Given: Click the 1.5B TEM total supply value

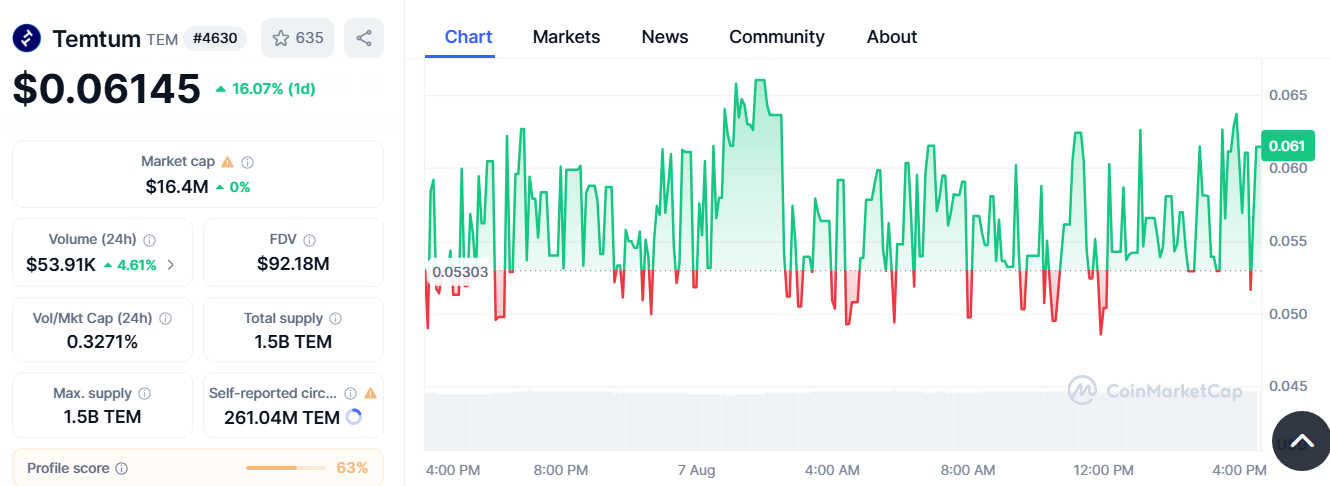Looking at the screenshot, I should pos(293,342).
